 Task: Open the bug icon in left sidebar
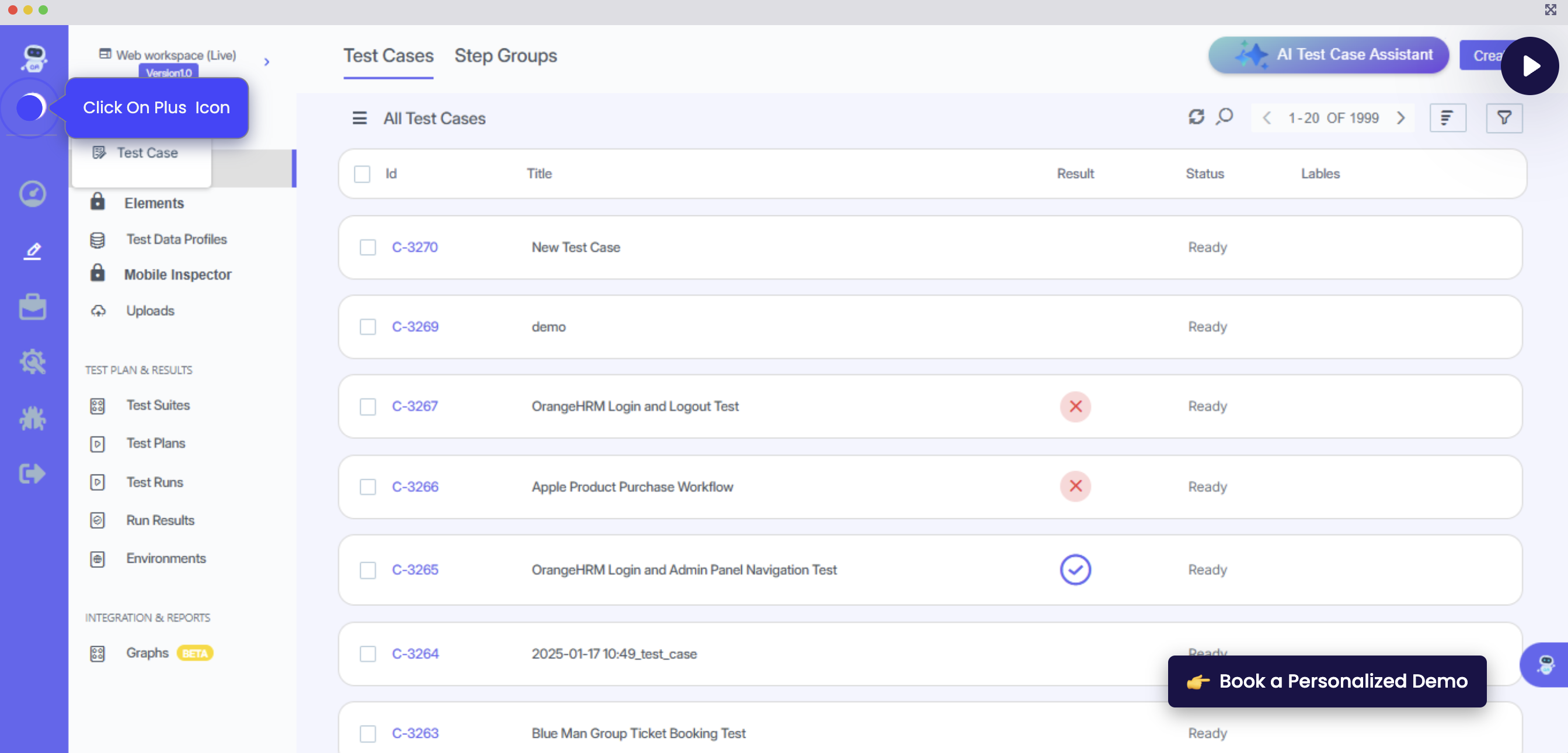[32, 418]
